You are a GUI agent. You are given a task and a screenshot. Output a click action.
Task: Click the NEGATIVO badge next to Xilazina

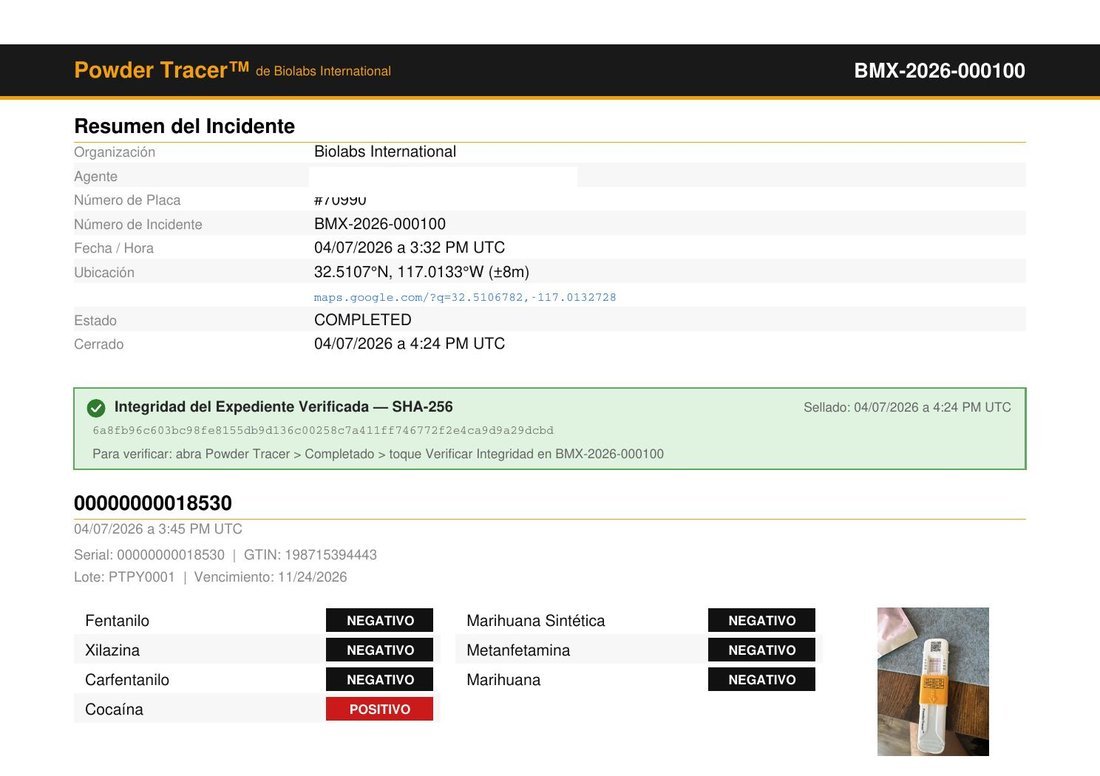click(380, 650)
